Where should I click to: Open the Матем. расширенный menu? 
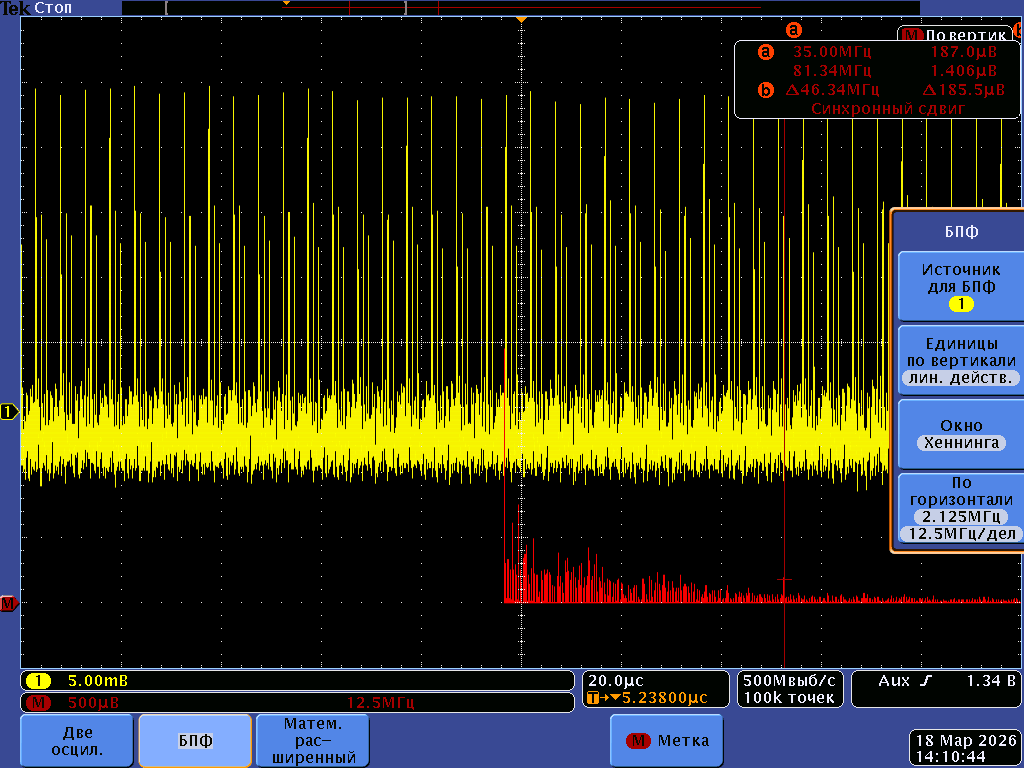point(313,741)
